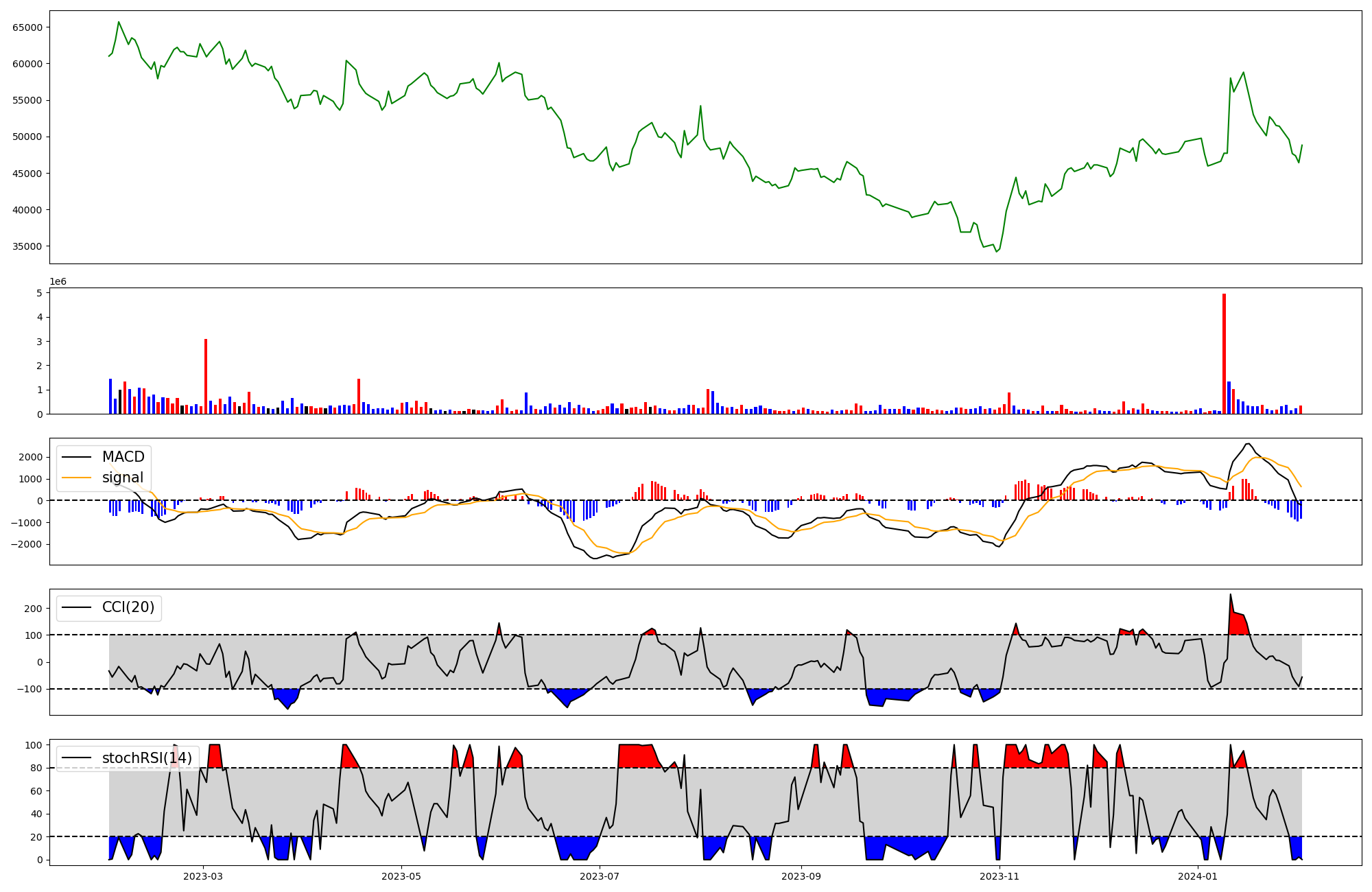Click the 3-million red volume spike bar
Image resolution: width=1372 pixels, height=892 pixels.
(x=206, y=376)
